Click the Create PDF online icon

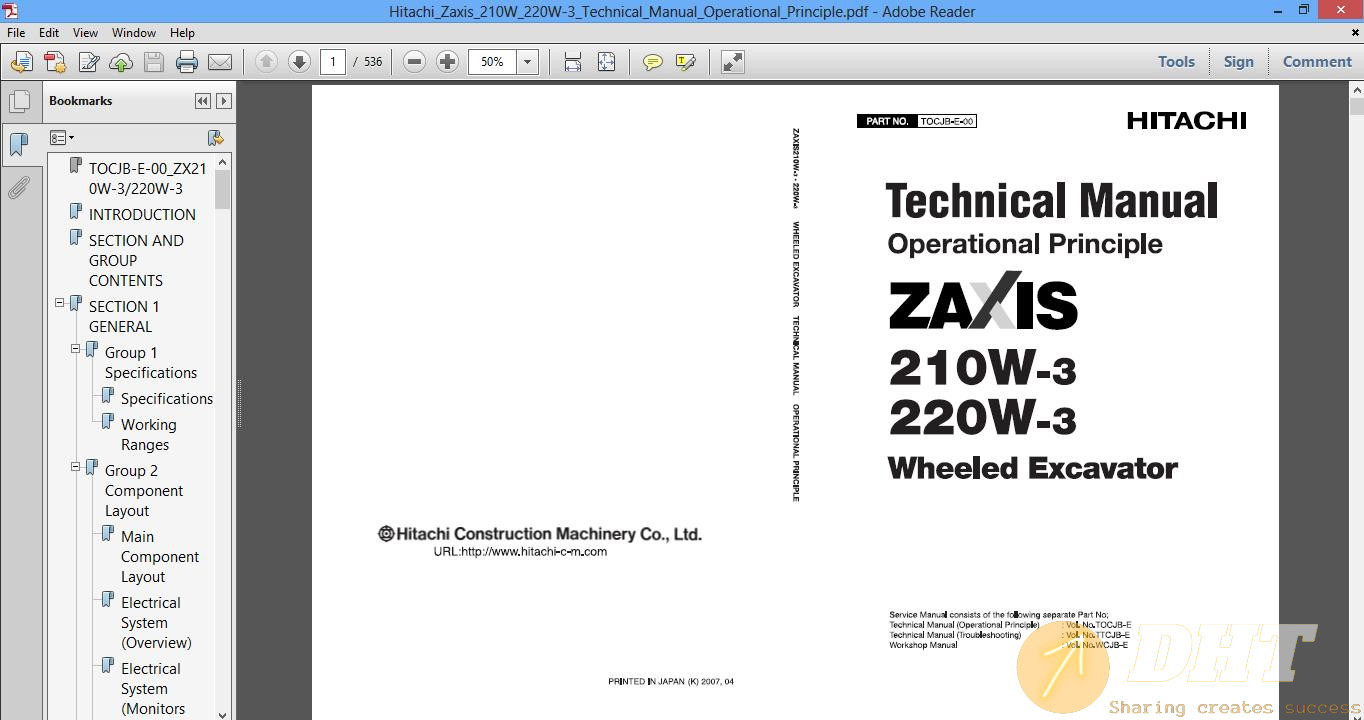21,62
